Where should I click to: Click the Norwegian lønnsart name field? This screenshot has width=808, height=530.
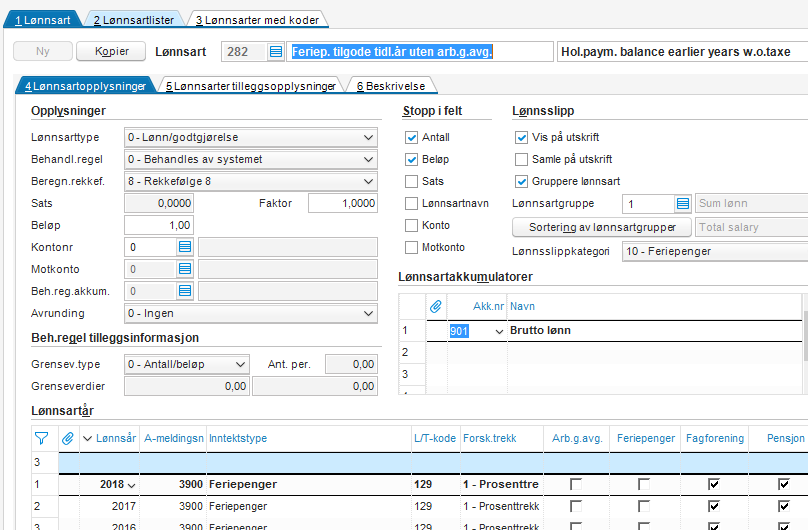pos(419,52)
